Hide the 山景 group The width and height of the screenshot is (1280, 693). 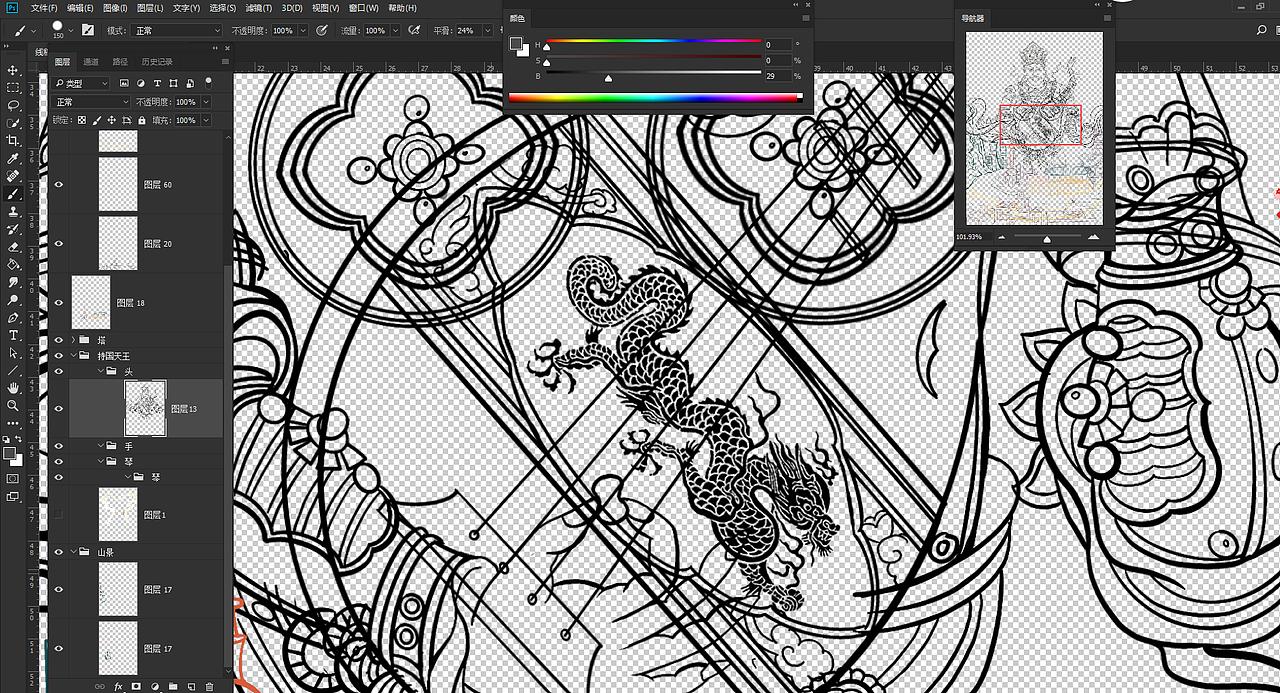coord(59,552)
